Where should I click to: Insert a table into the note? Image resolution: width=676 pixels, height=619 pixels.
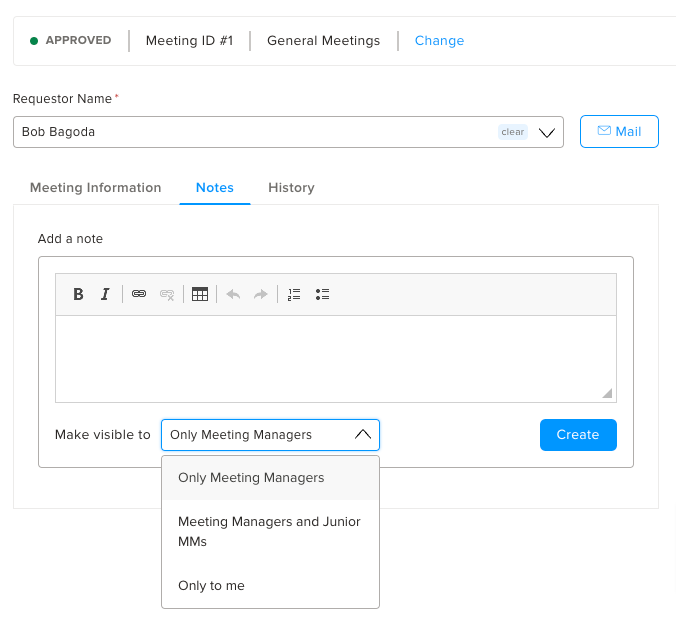point(200,294)
